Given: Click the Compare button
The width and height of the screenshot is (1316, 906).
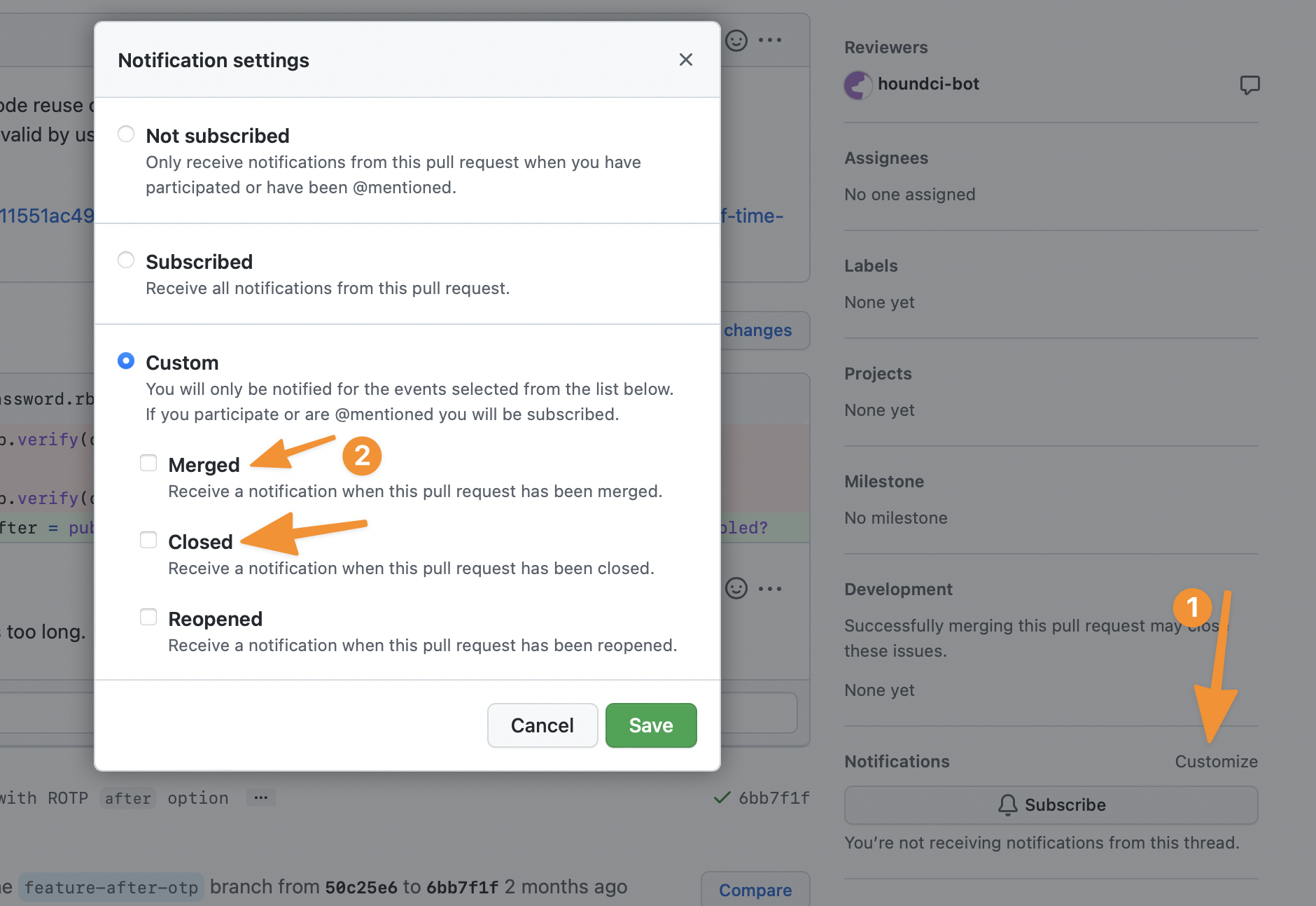Looking at the screenshot, I should click(755, 890).
